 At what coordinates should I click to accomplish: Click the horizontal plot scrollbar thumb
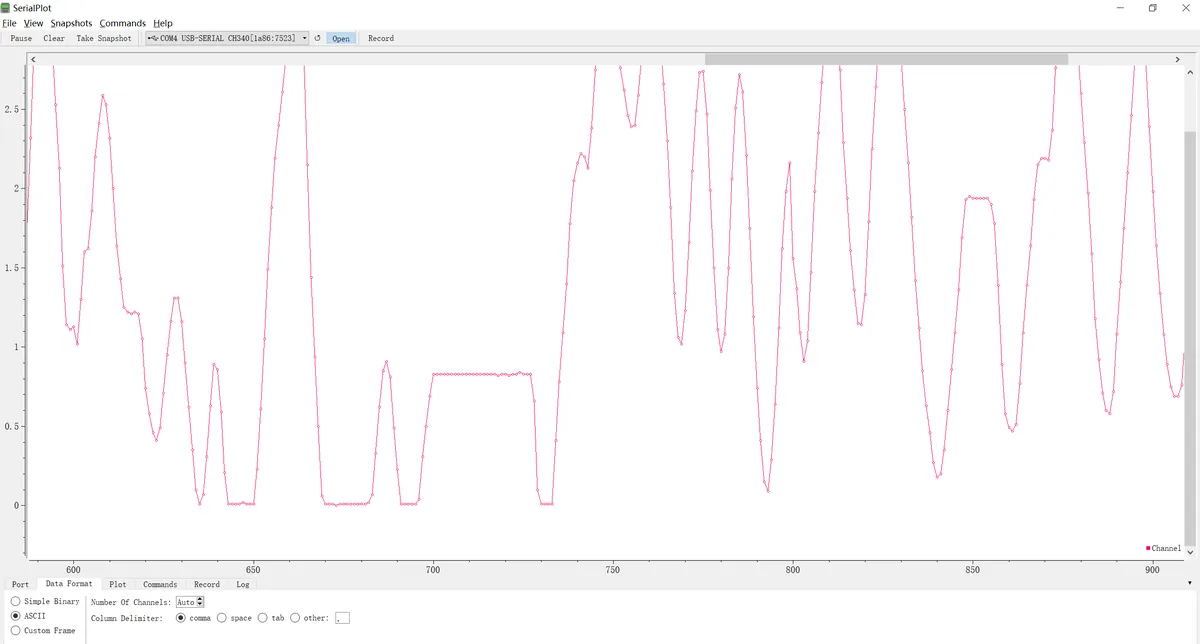[886, 59]
